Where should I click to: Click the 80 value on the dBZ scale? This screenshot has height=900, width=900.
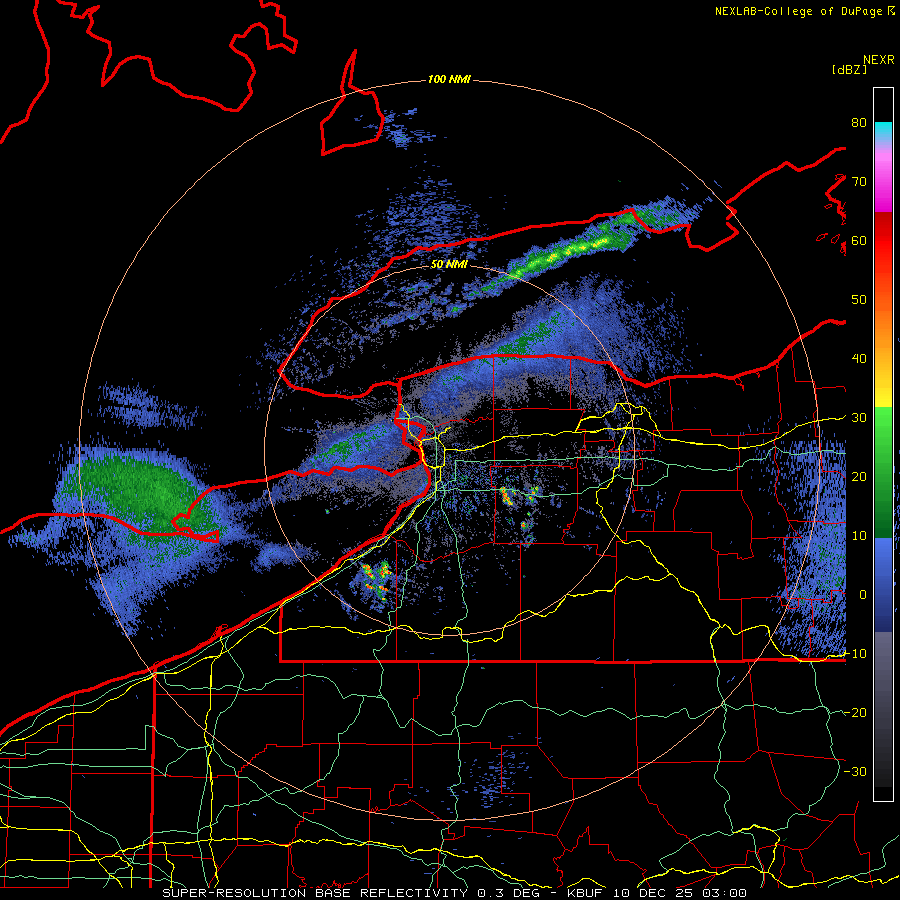(859, 123)
